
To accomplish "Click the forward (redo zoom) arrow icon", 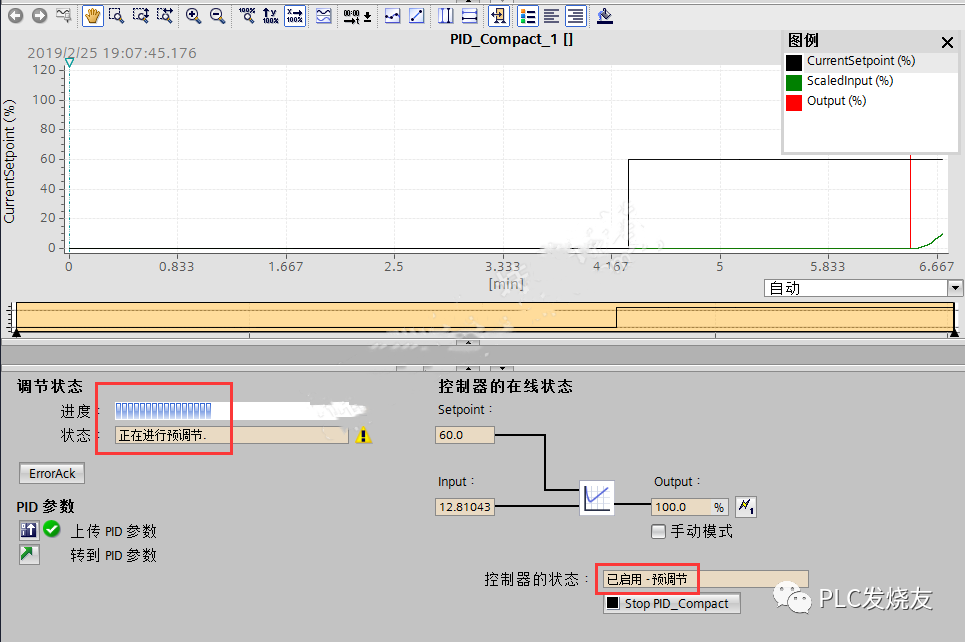I will coord(39,15).
